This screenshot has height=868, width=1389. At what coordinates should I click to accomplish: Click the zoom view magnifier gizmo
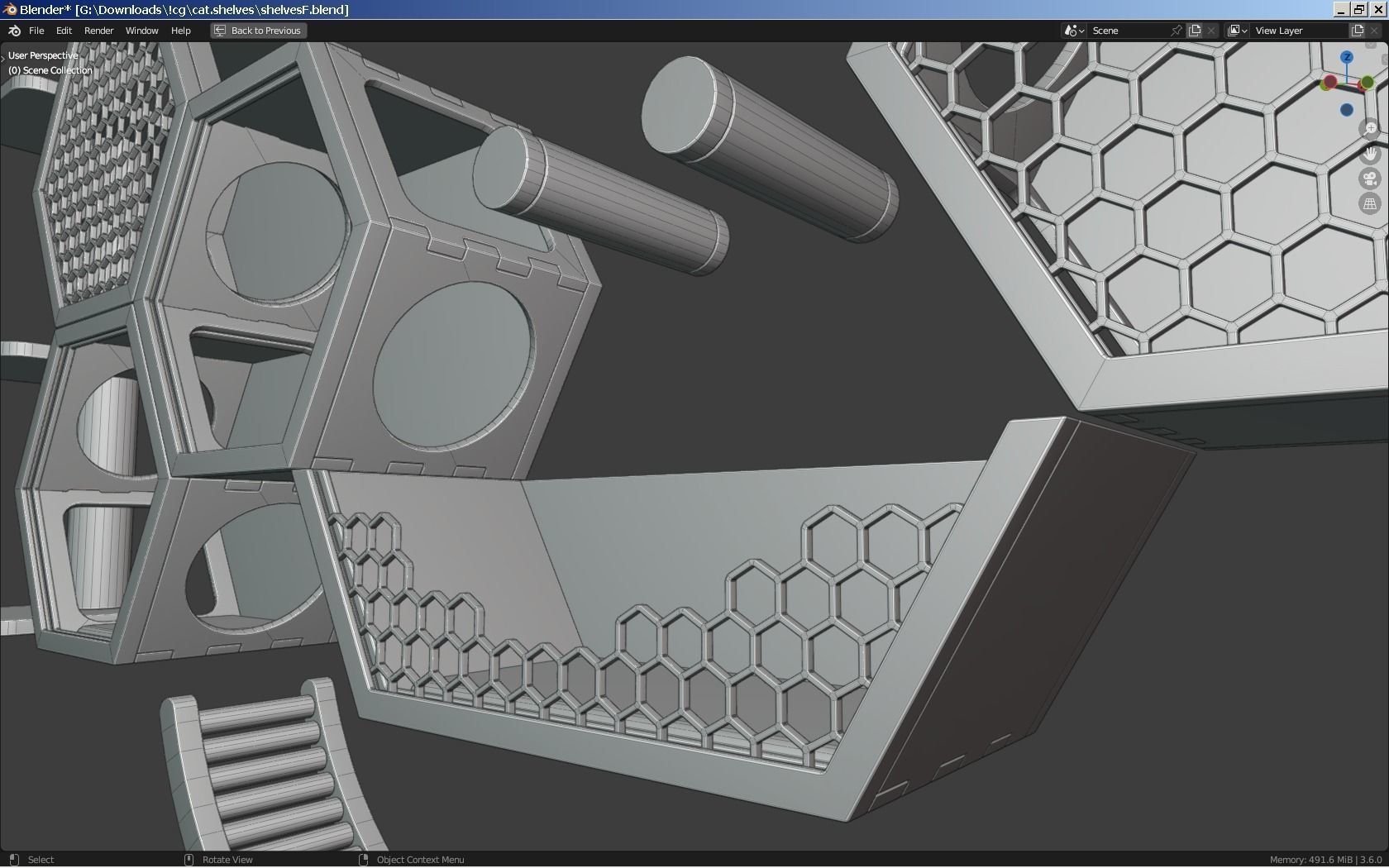pos(1370,128)
